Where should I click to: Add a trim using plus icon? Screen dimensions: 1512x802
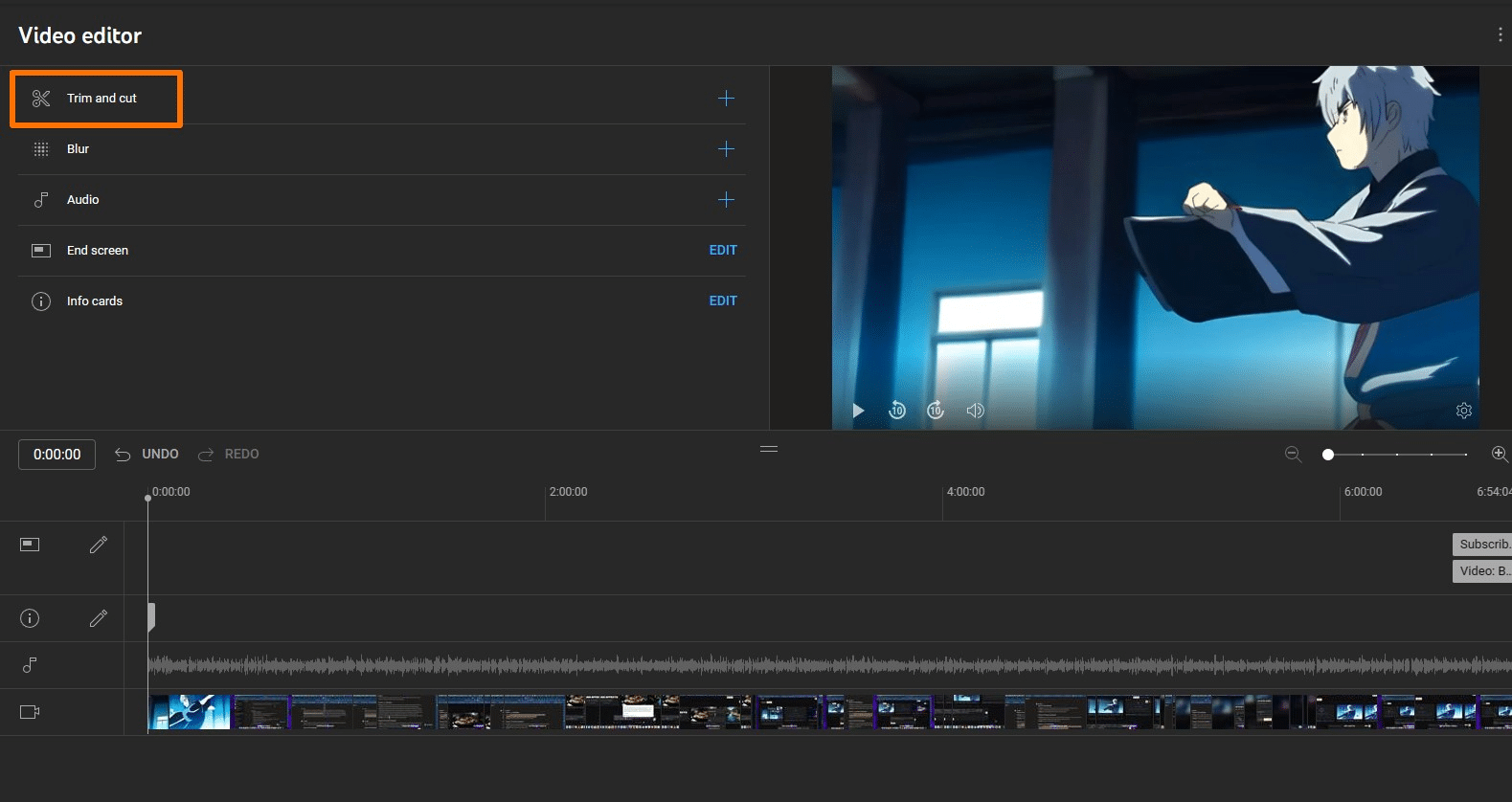[x=726, y=99]
